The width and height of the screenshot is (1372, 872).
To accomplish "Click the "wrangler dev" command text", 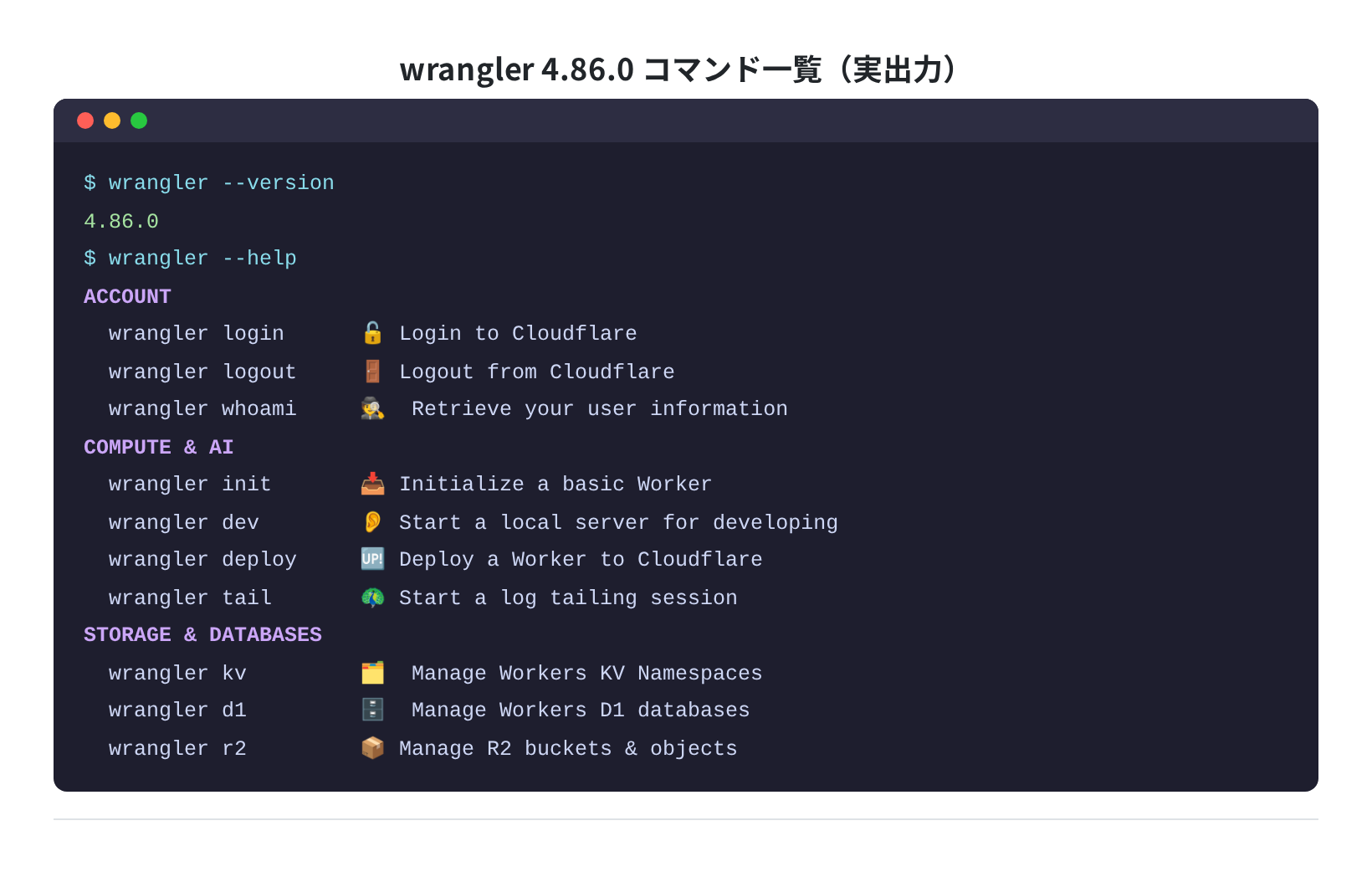I will (x=184, y=522).
